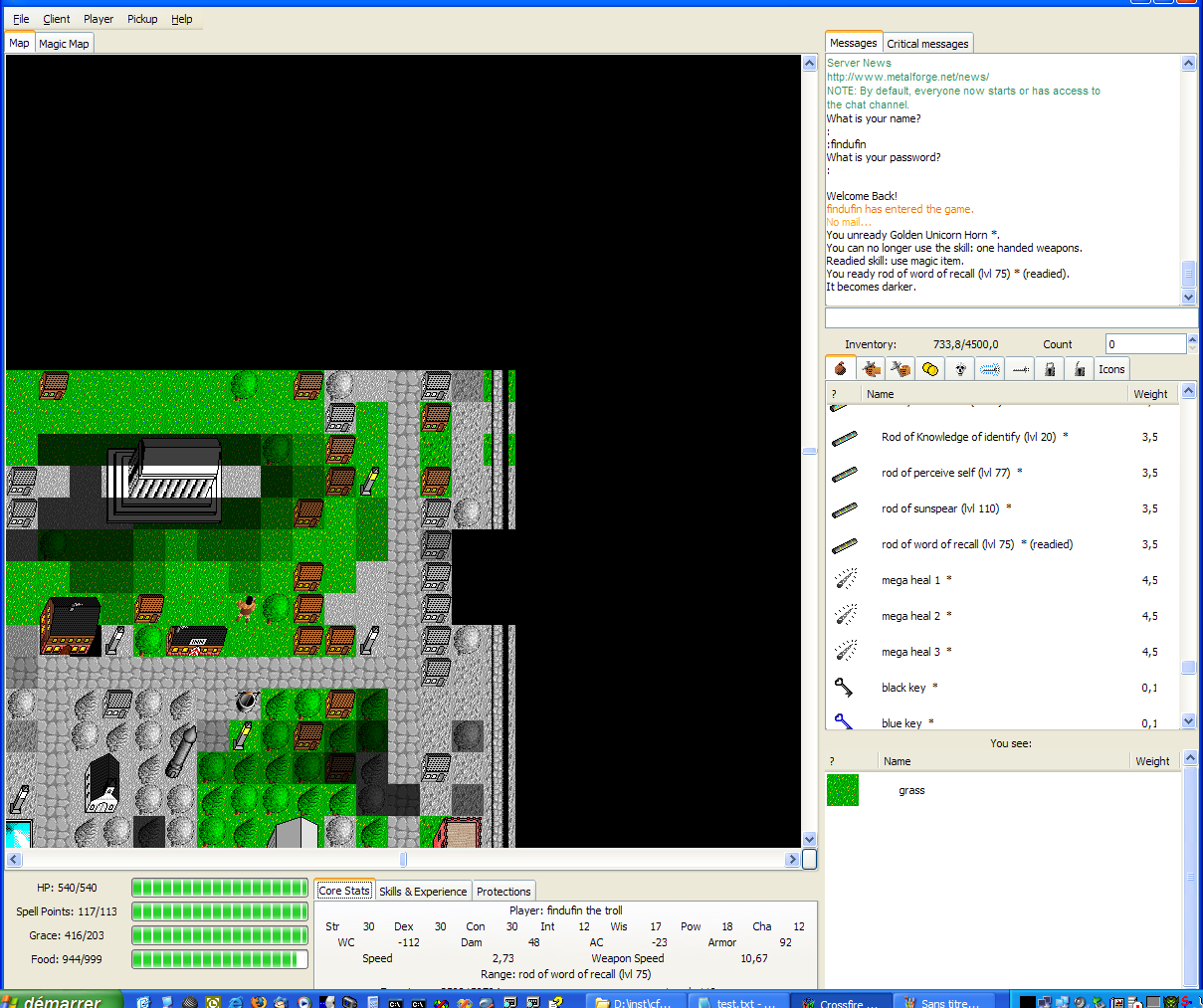Click the 'grass' entry name in You see
Image resolution: width=1203 pixels, height=1008 pixels.
[911, 790]
